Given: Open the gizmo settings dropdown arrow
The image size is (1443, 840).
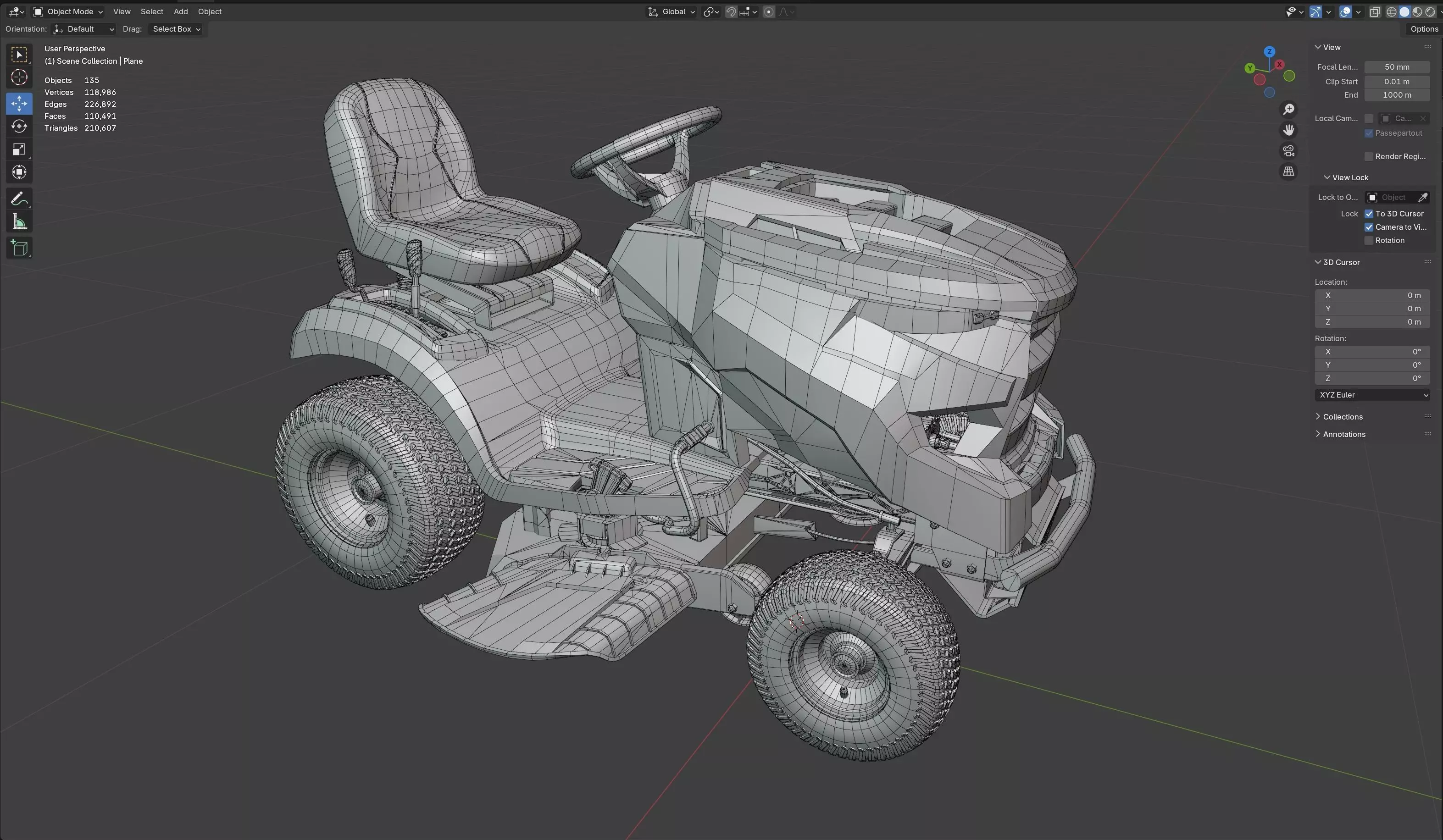Looking at the screenshot, I should [1328, 12].
